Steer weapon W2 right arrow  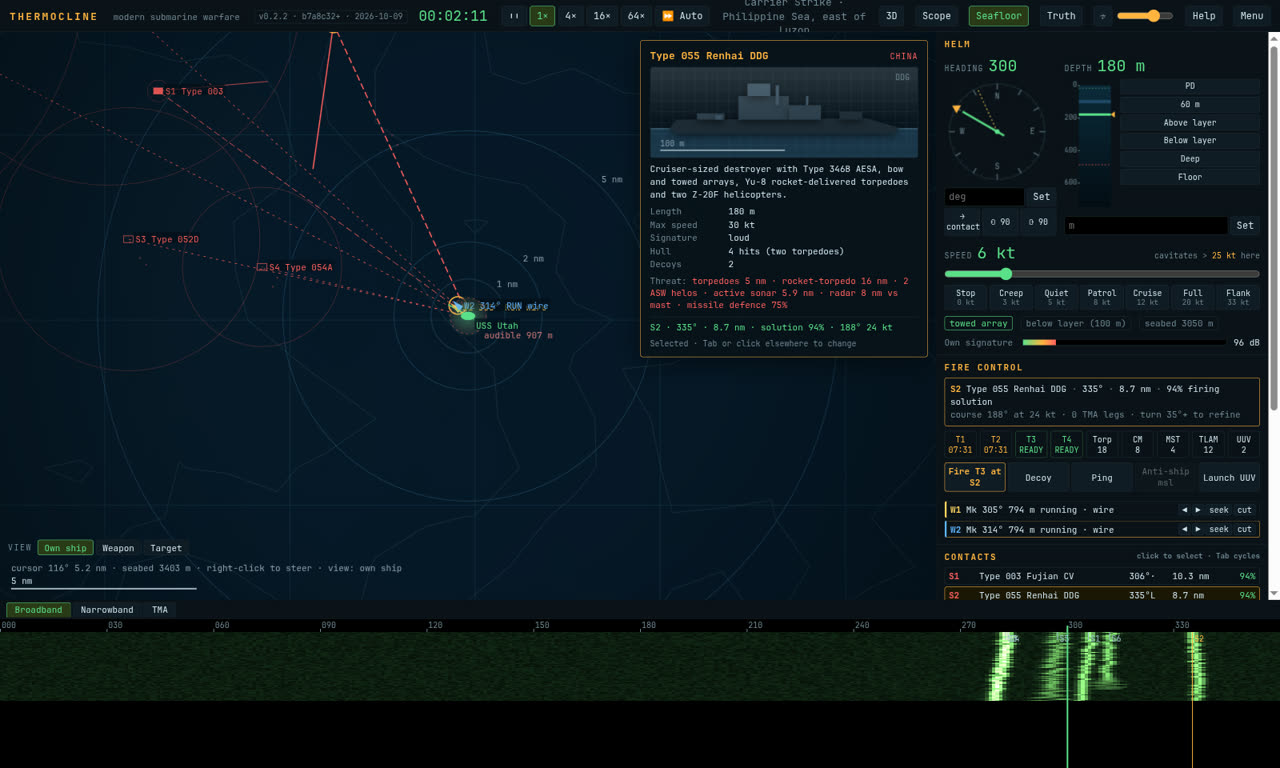point(1198,529)
